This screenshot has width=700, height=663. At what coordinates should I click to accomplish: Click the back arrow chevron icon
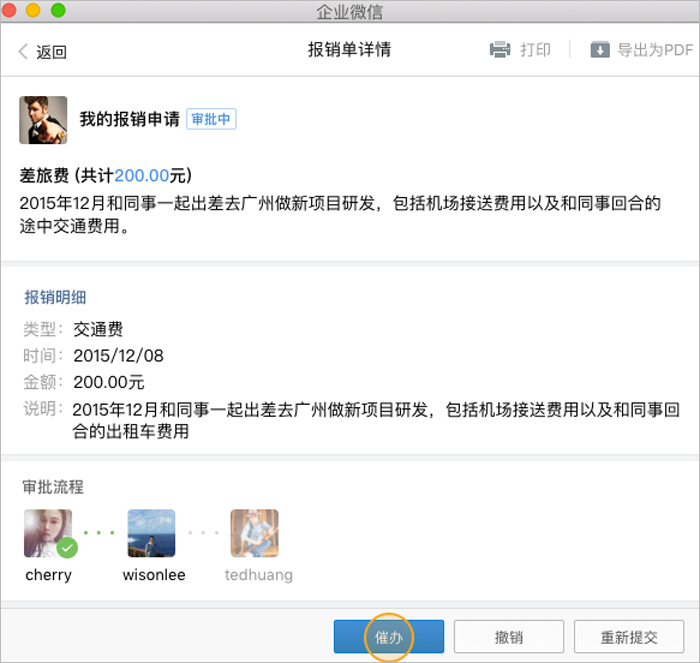click(x=23, y=52)
